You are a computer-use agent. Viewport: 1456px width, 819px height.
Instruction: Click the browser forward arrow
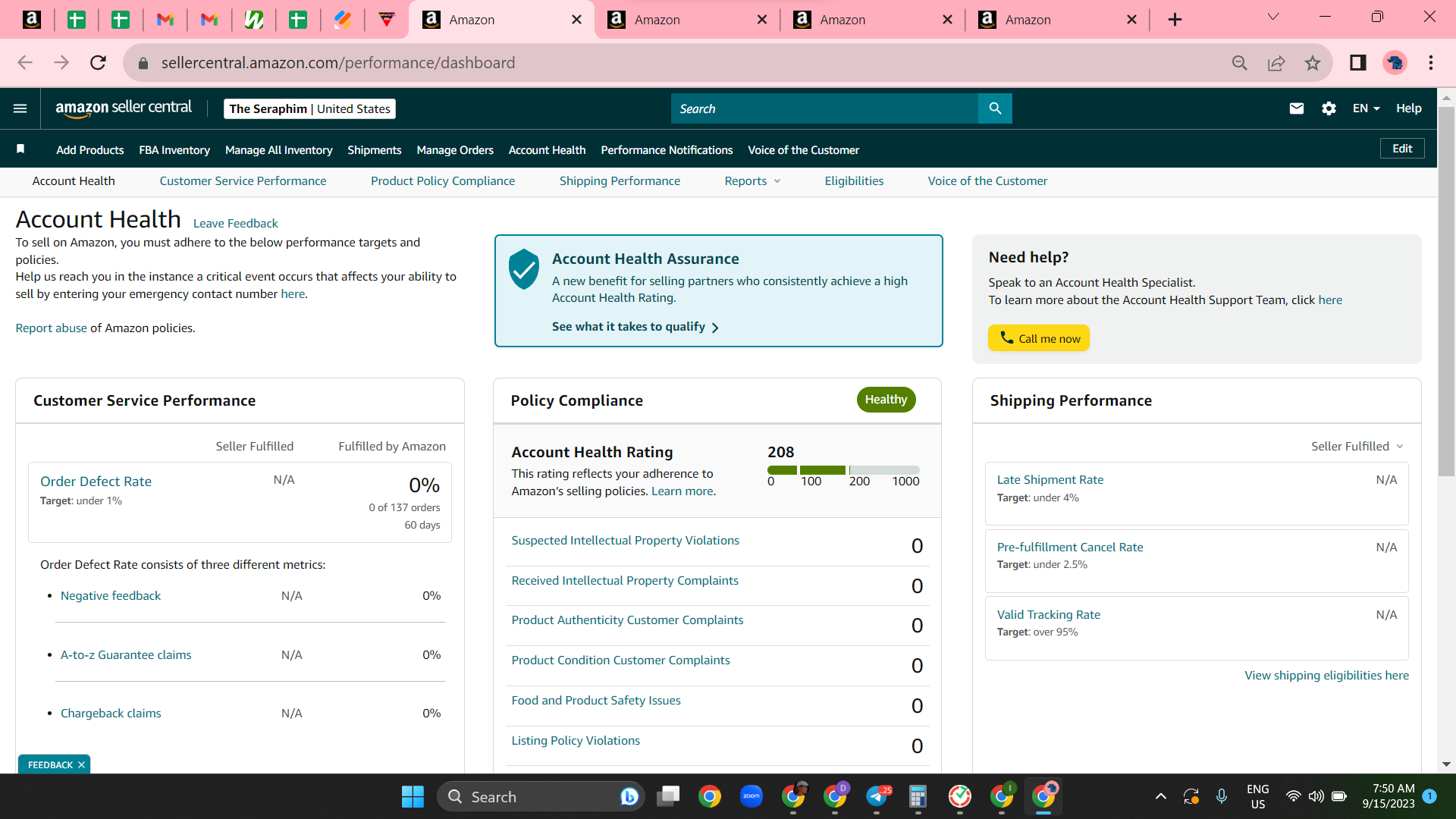(x=61, y=63)
